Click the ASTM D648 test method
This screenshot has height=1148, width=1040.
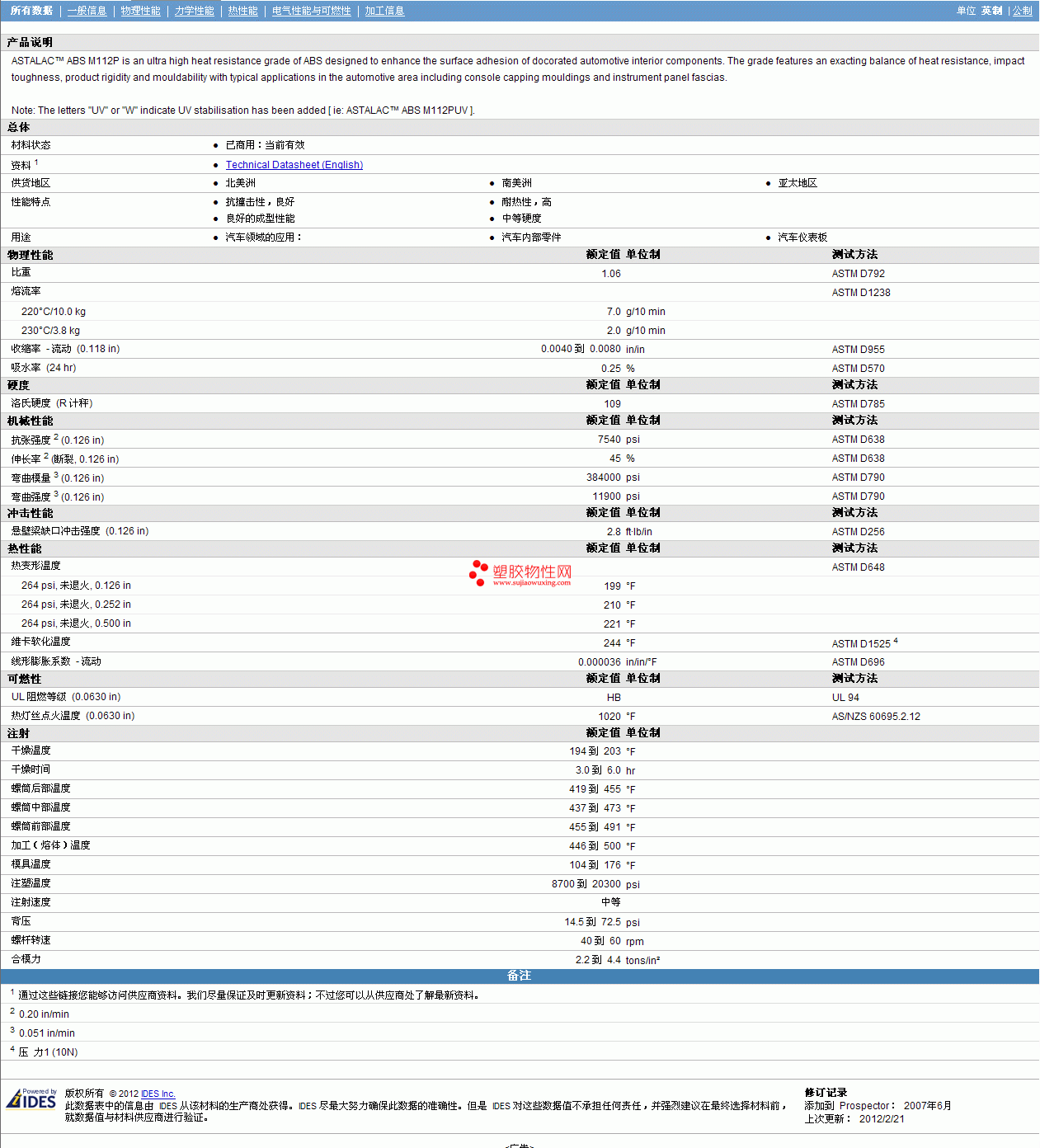859,567
